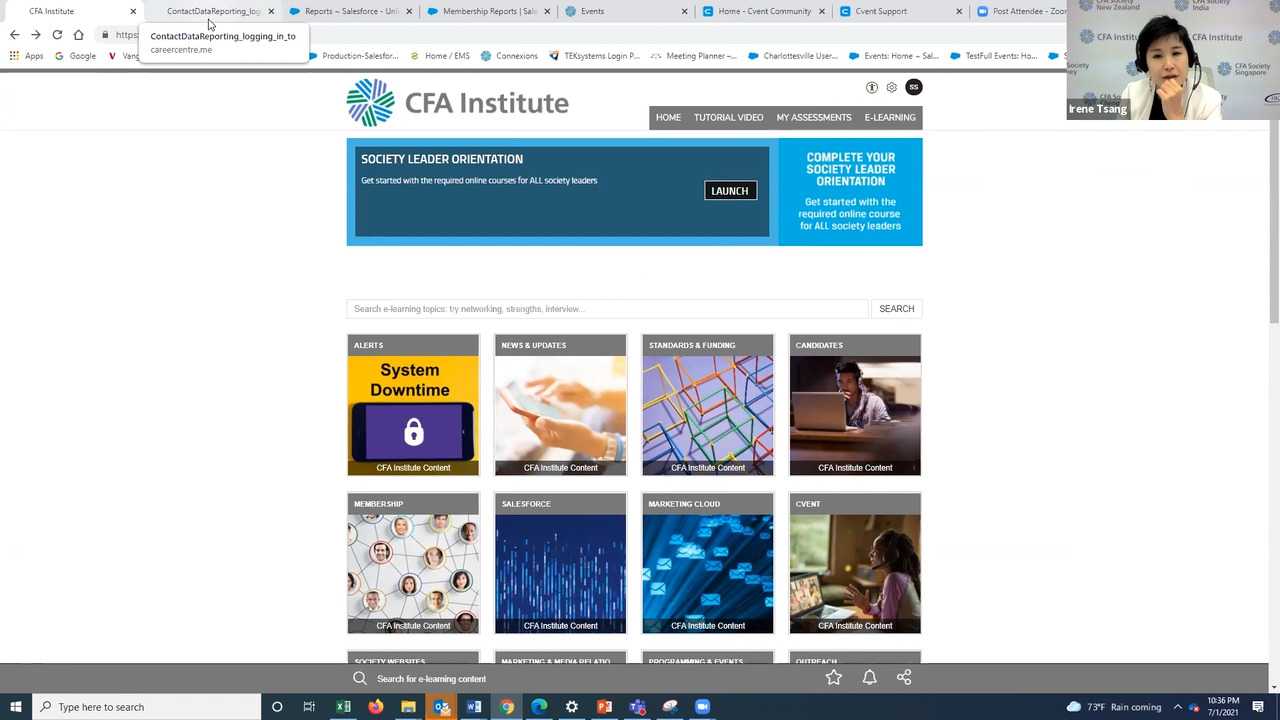Show hidden system tray icons
This screenshot has height=720, width=1280.
[x=1177, y=707]
